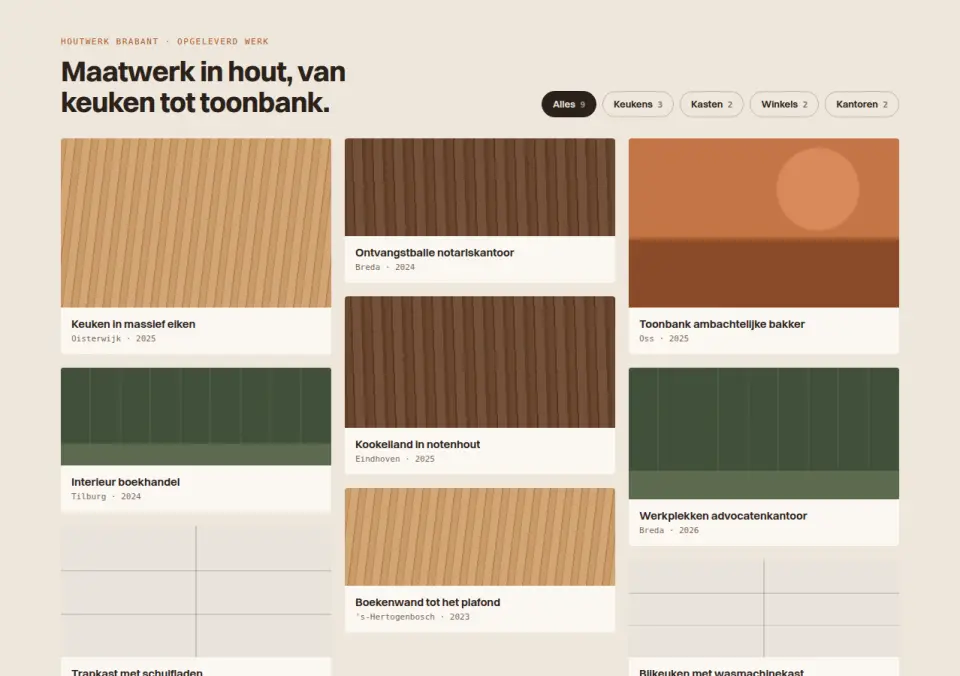The height and width of the screenshot is (676, 960).
Task: Click the "Breda · 2024" caption
Action: click(385, 267)
